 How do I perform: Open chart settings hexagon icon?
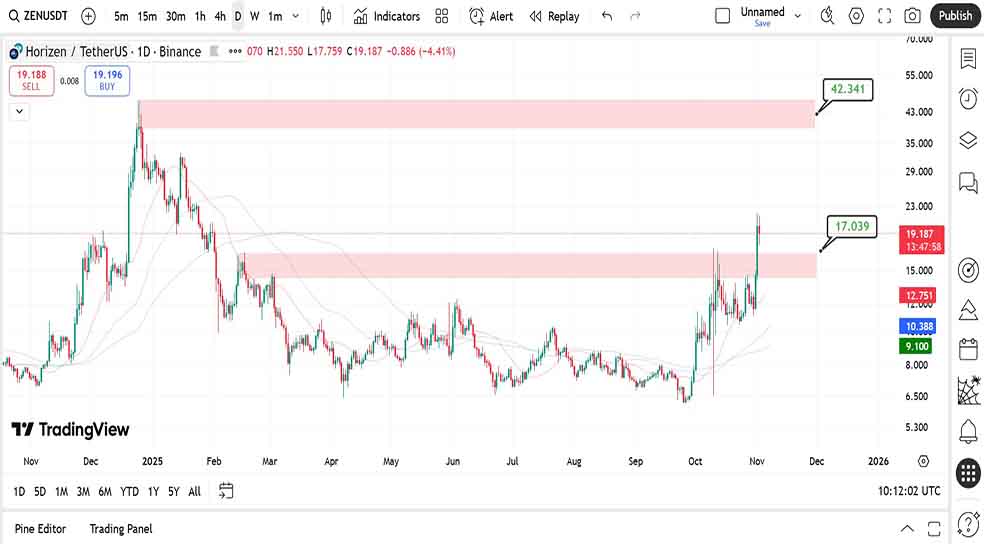856,16
